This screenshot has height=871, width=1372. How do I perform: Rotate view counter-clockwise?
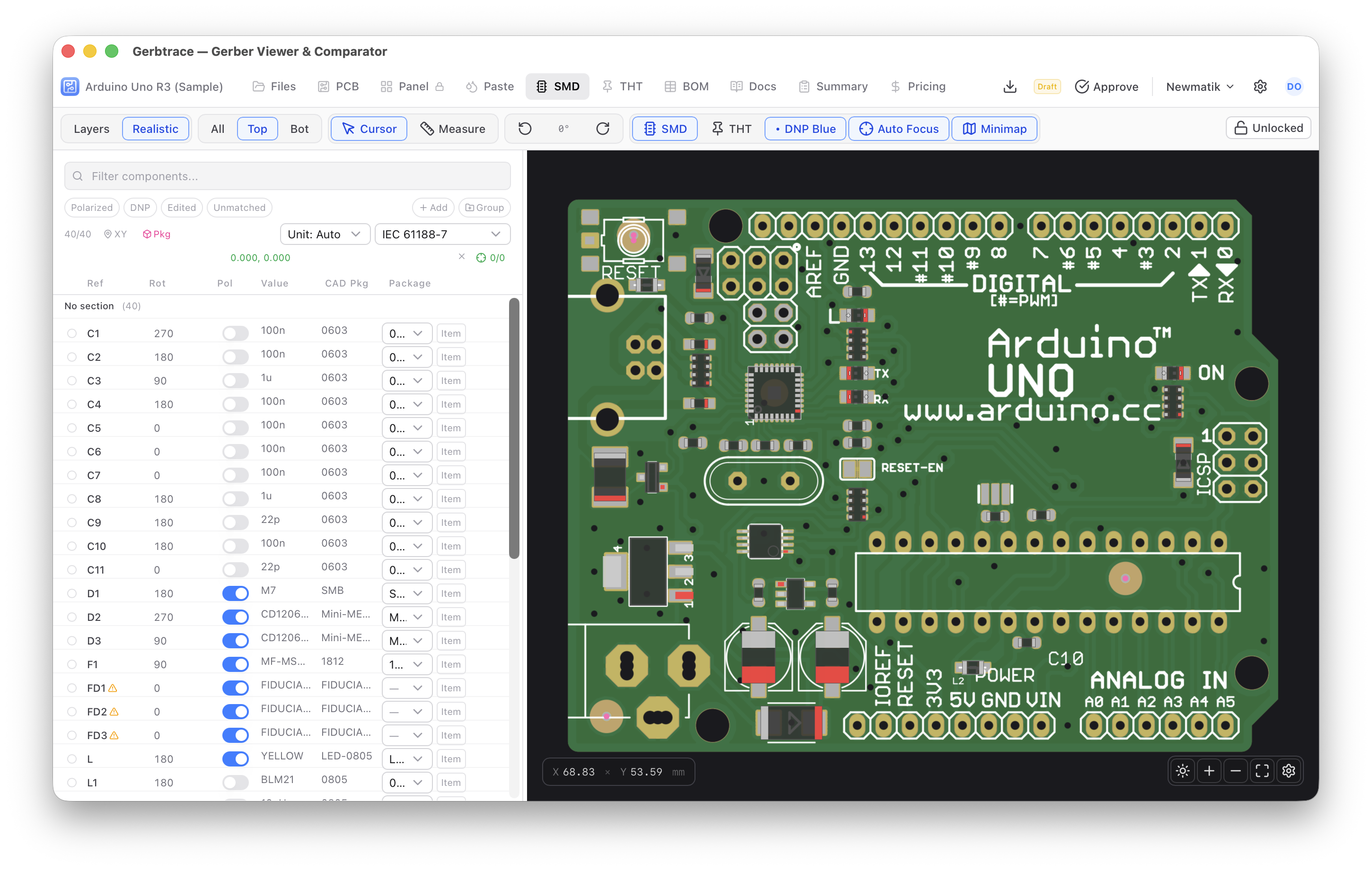point(525,129)
